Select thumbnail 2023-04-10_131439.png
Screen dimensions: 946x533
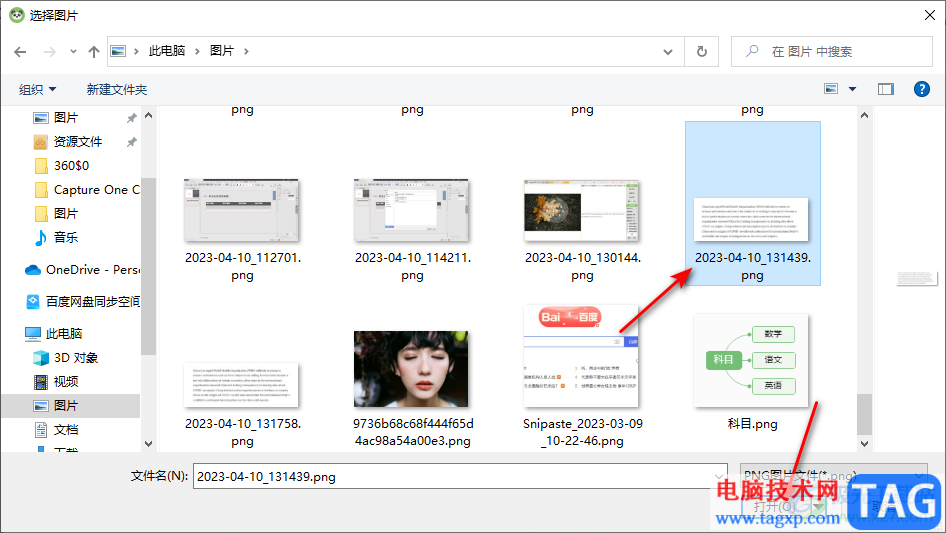tap(752, 203)
